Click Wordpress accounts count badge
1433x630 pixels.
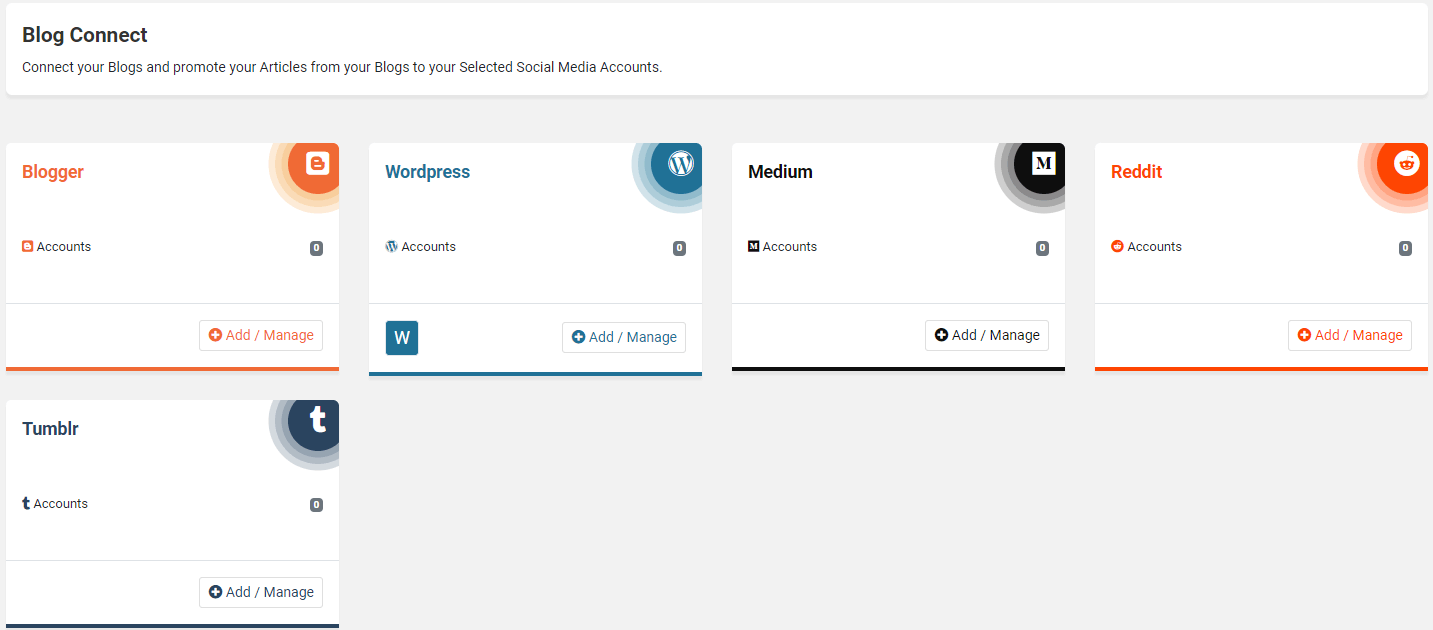(x=679, y=248)
